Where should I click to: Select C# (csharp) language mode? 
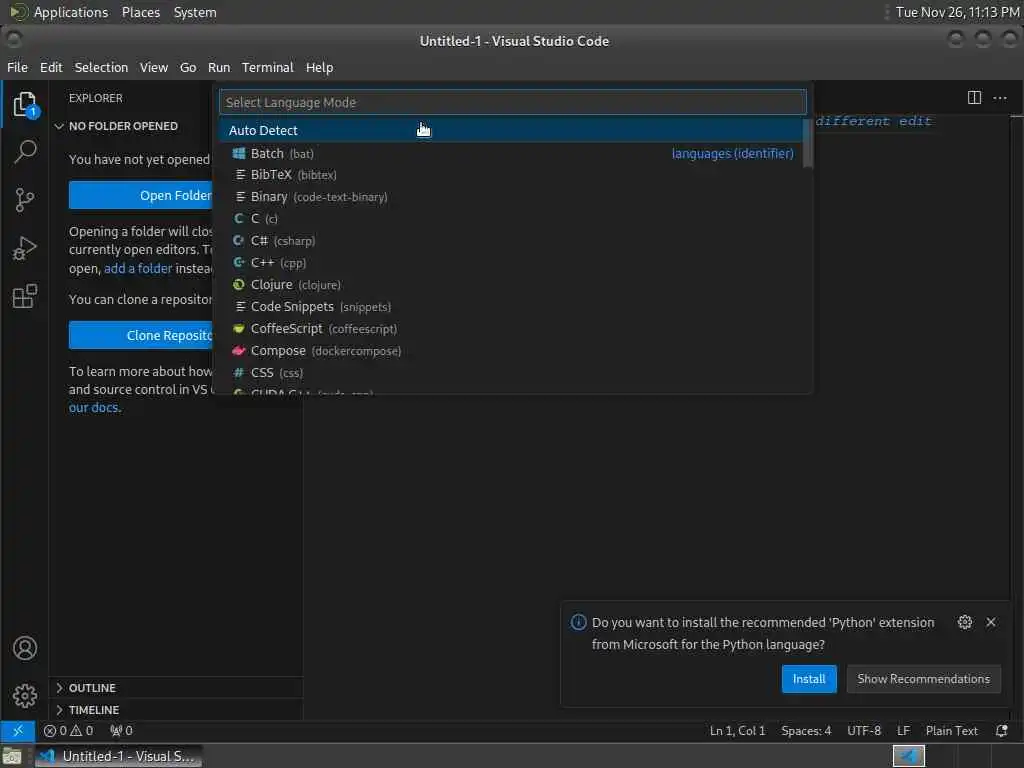click(x=513, y=241)
